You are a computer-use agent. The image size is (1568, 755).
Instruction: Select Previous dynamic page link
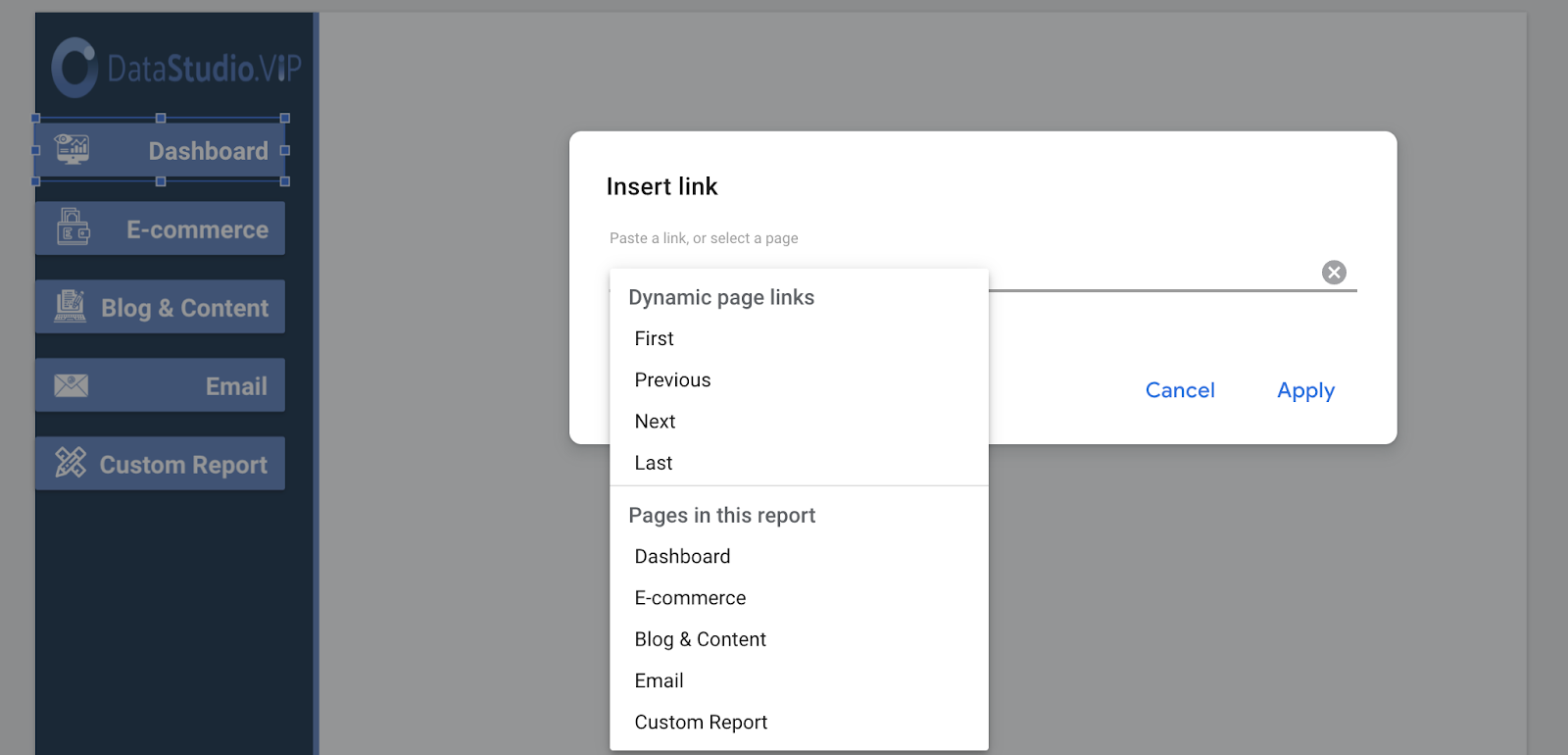pyautogui.click(x=799, y=379)
